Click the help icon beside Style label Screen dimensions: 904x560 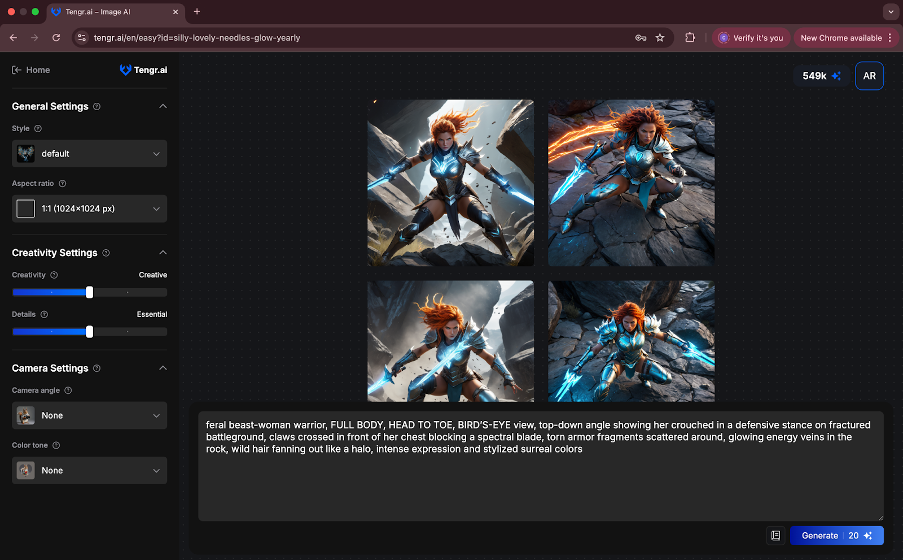click(38, 129)
